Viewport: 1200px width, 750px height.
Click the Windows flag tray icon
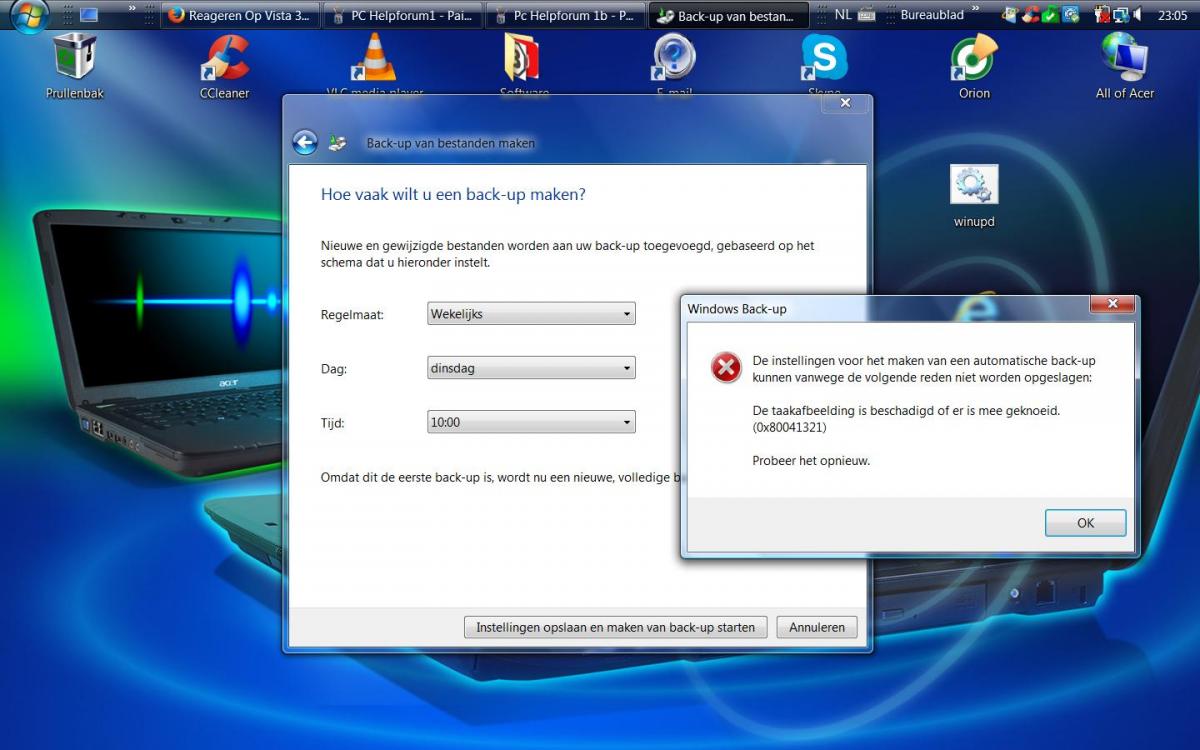(x=1010, y=15)
